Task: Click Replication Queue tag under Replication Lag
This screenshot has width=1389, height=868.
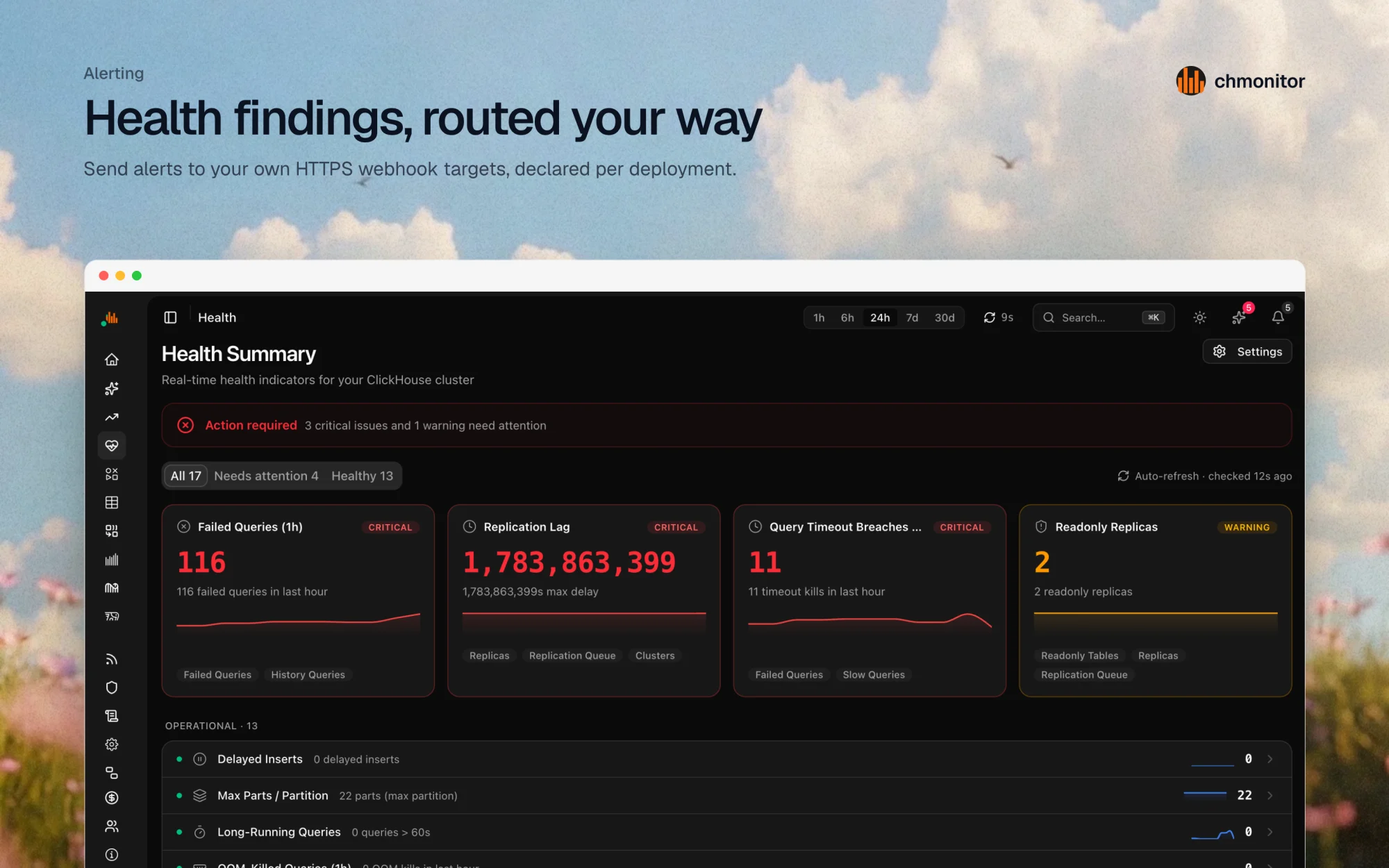Action: pos(572,656)
